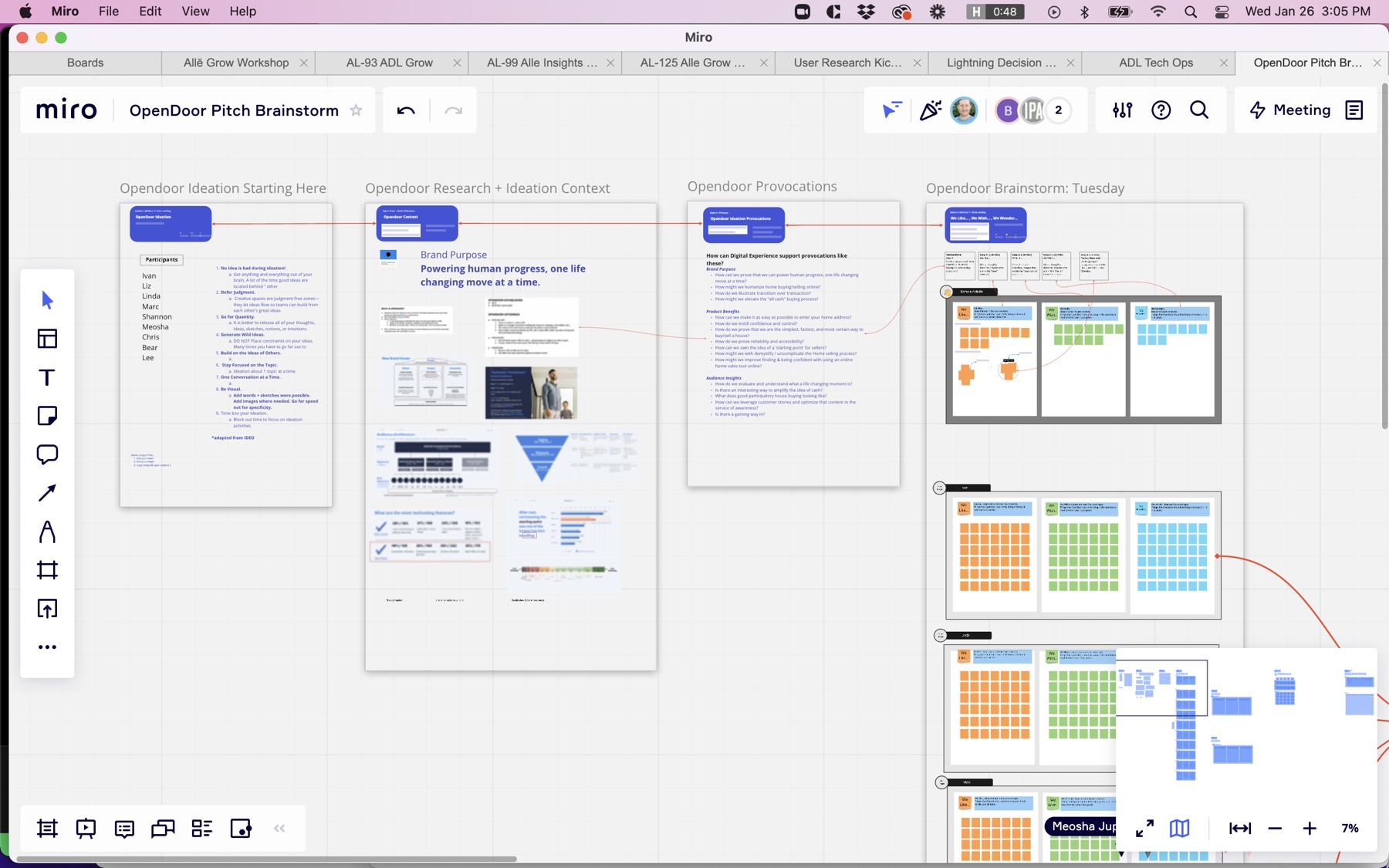Enter presentation mode from bottom toolbar
Screen dimensions: 1389x868
click(86, 829)
